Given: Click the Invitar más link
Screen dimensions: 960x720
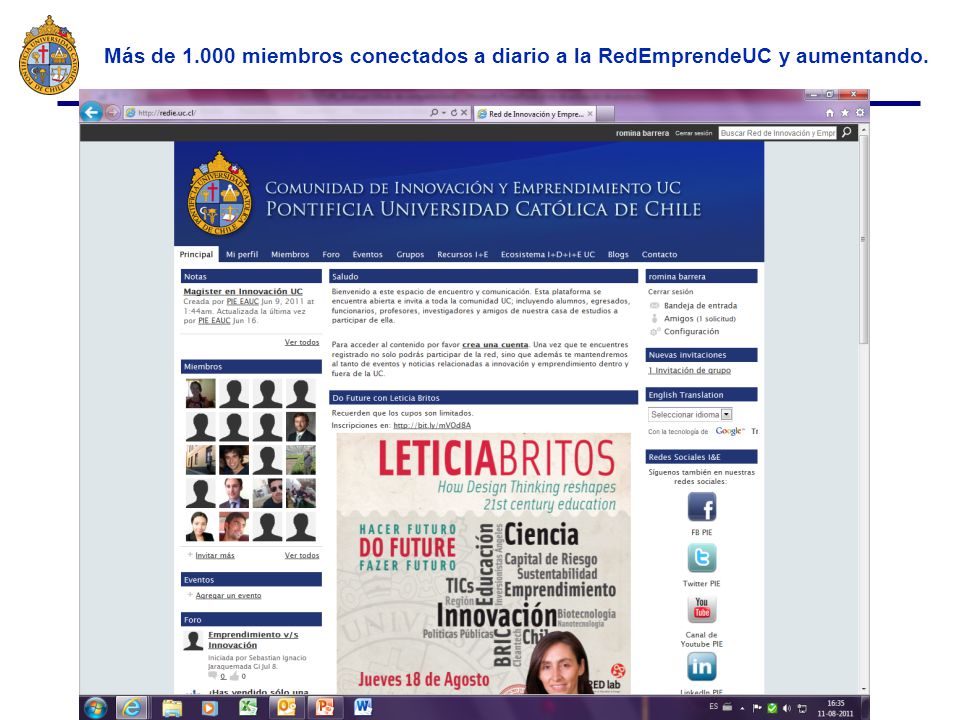Looking at the screenshot, I should click(215, 555).
